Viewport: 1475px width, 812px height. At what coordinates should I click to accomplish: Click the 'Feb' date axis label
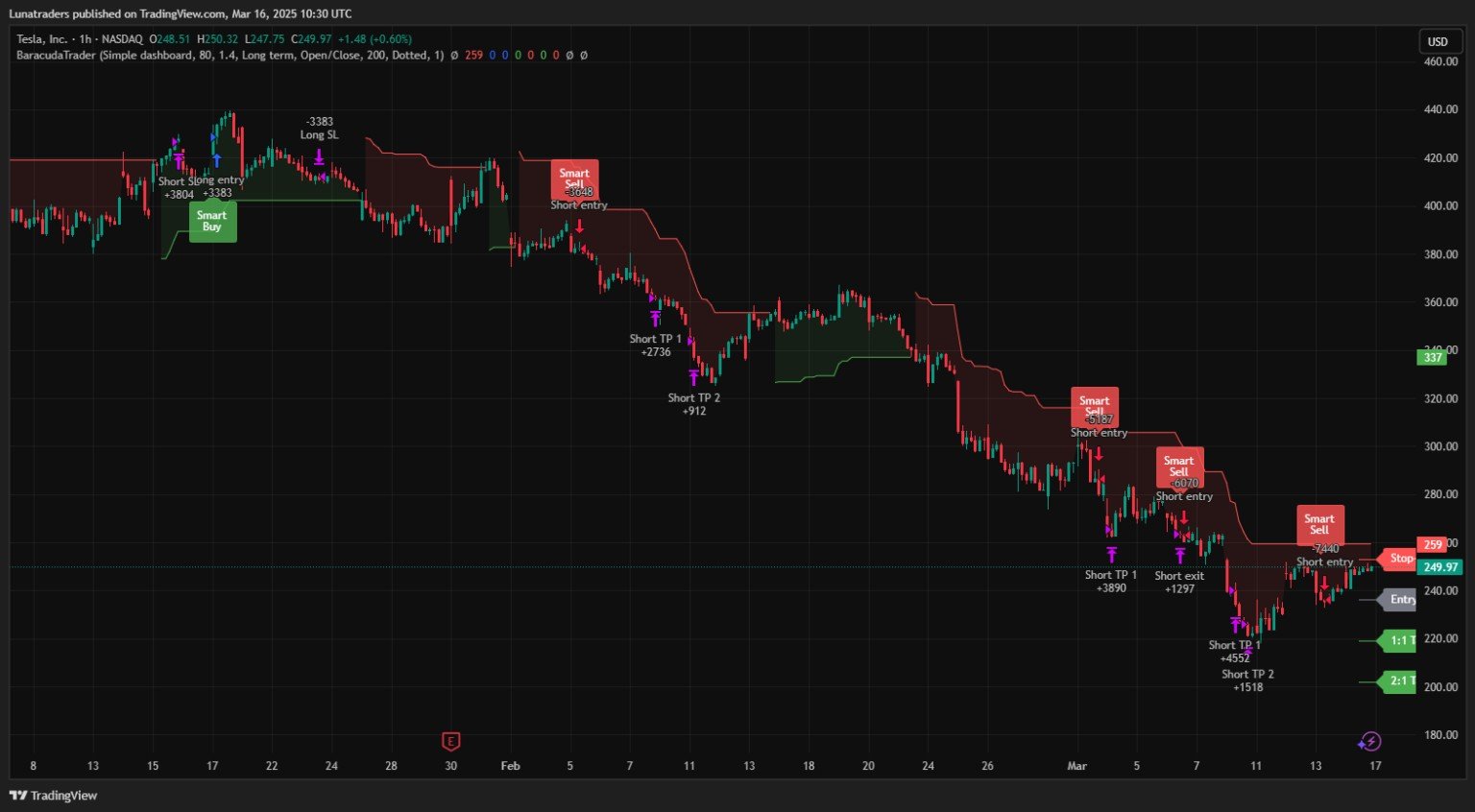[511, 766]
